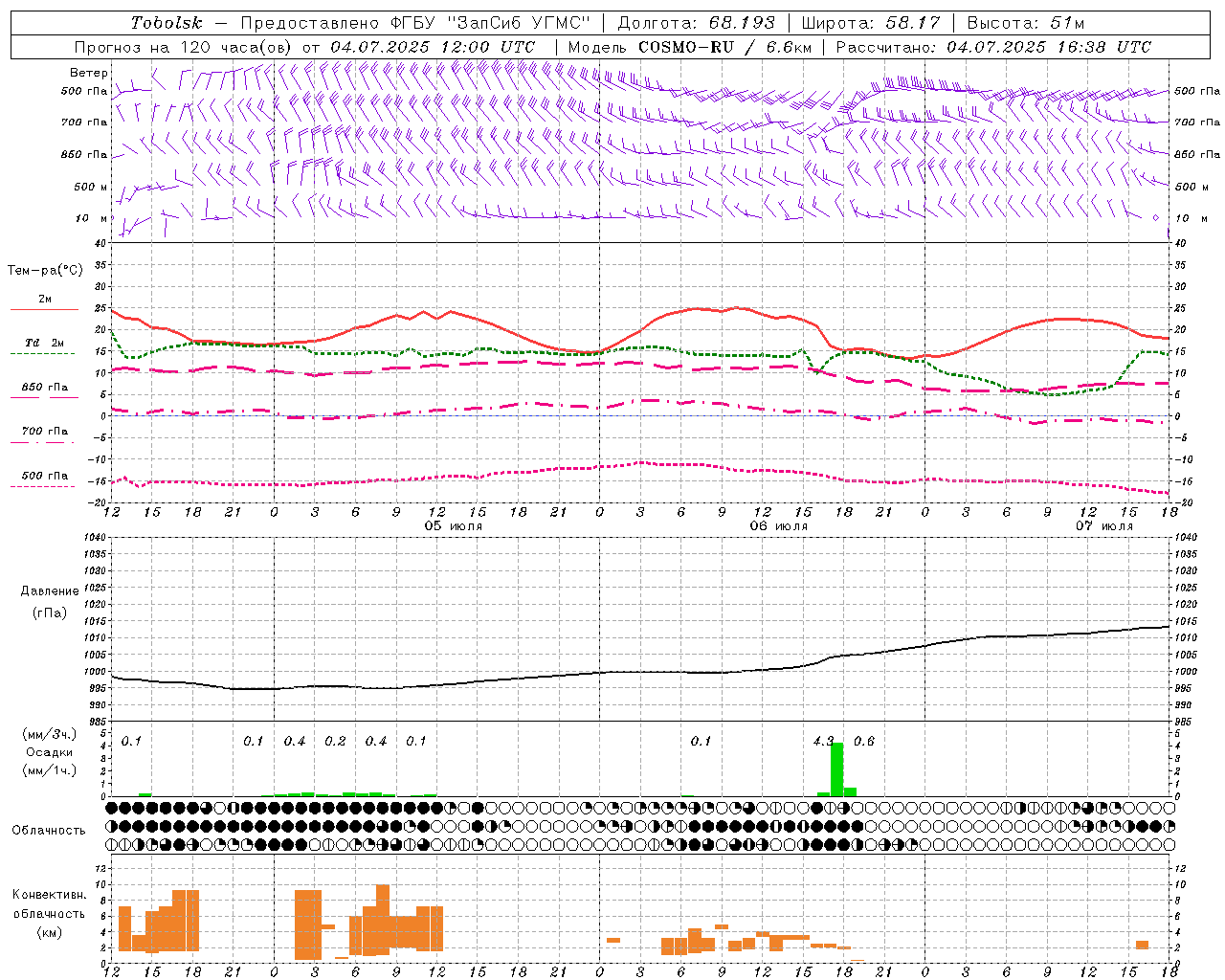
Task: Click the 'Tobolsk' station title
Action: [167, 23]
